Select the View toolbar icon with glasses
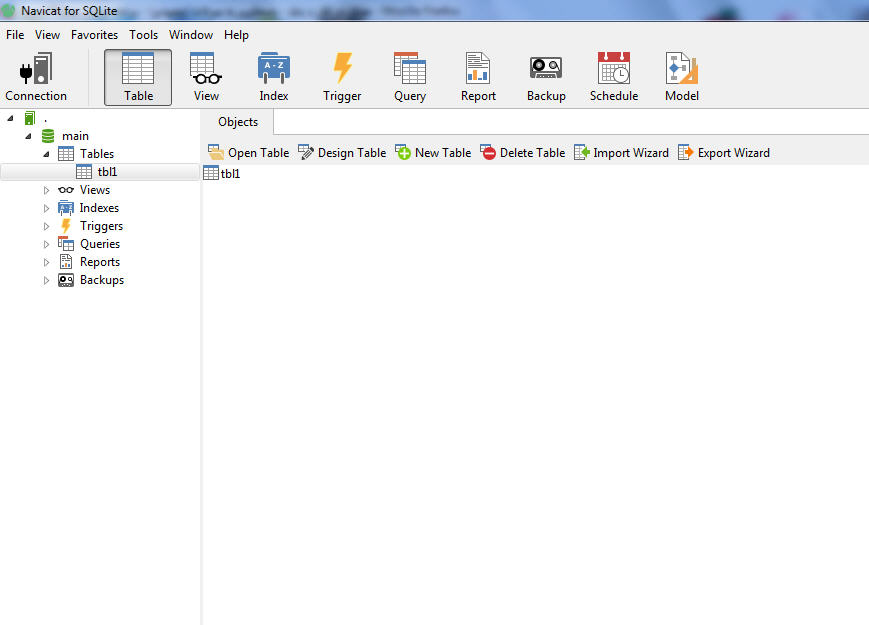 pos(206,69)
